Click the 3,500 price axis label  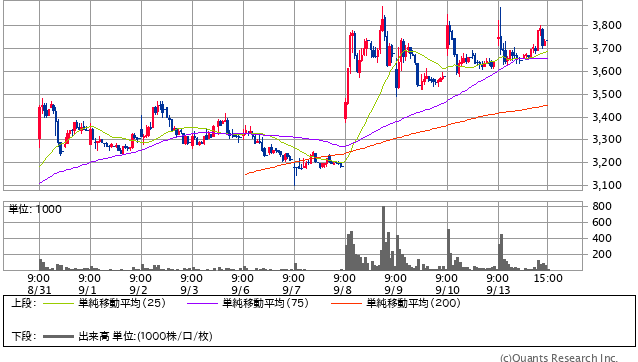click(x=607, y=94)
